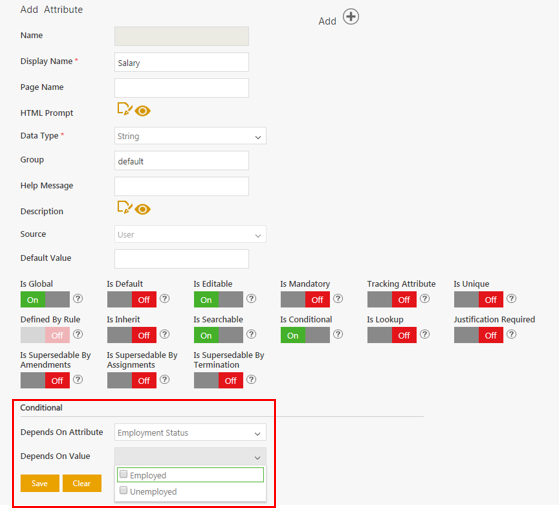This screenshot has width=560, height=513.
Task: Open help icon next to Is Lookup
Action: (x=424, y=334)
